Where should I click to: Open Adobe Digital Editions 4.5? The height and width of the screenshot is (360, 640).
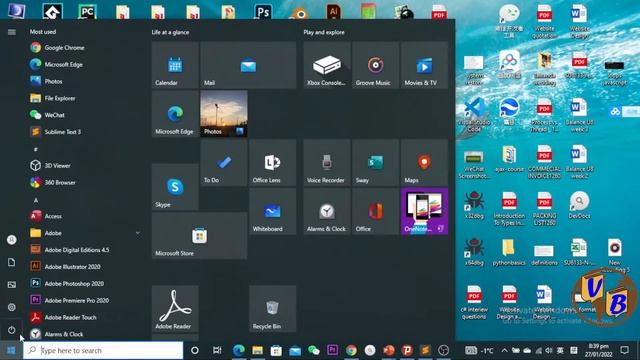tap(77, 250)
